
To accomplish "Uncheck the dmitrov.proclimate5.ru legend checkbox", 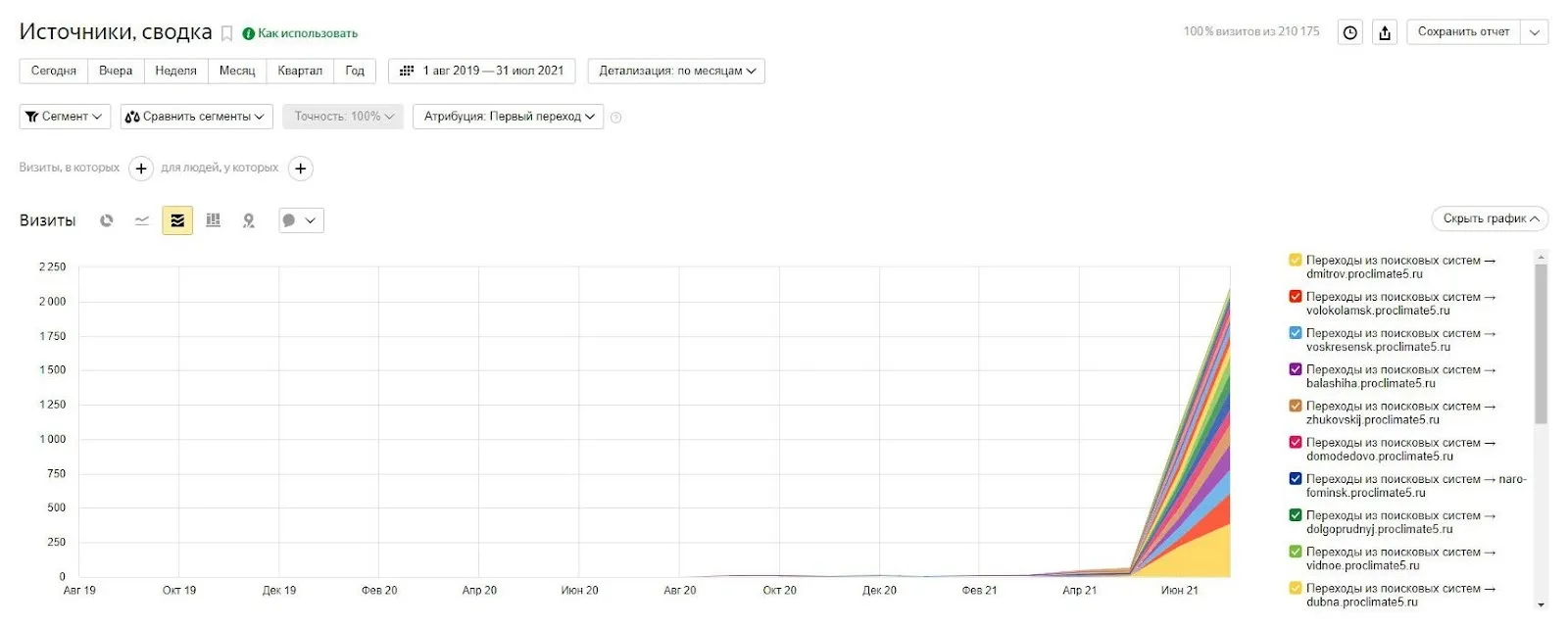I will click(x=1295, y=261).
